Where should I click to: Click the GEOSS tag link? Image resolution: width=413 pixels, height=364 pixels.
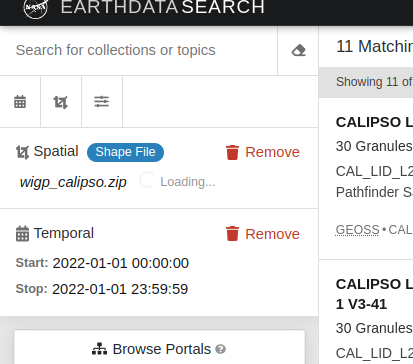click(357, 230)
